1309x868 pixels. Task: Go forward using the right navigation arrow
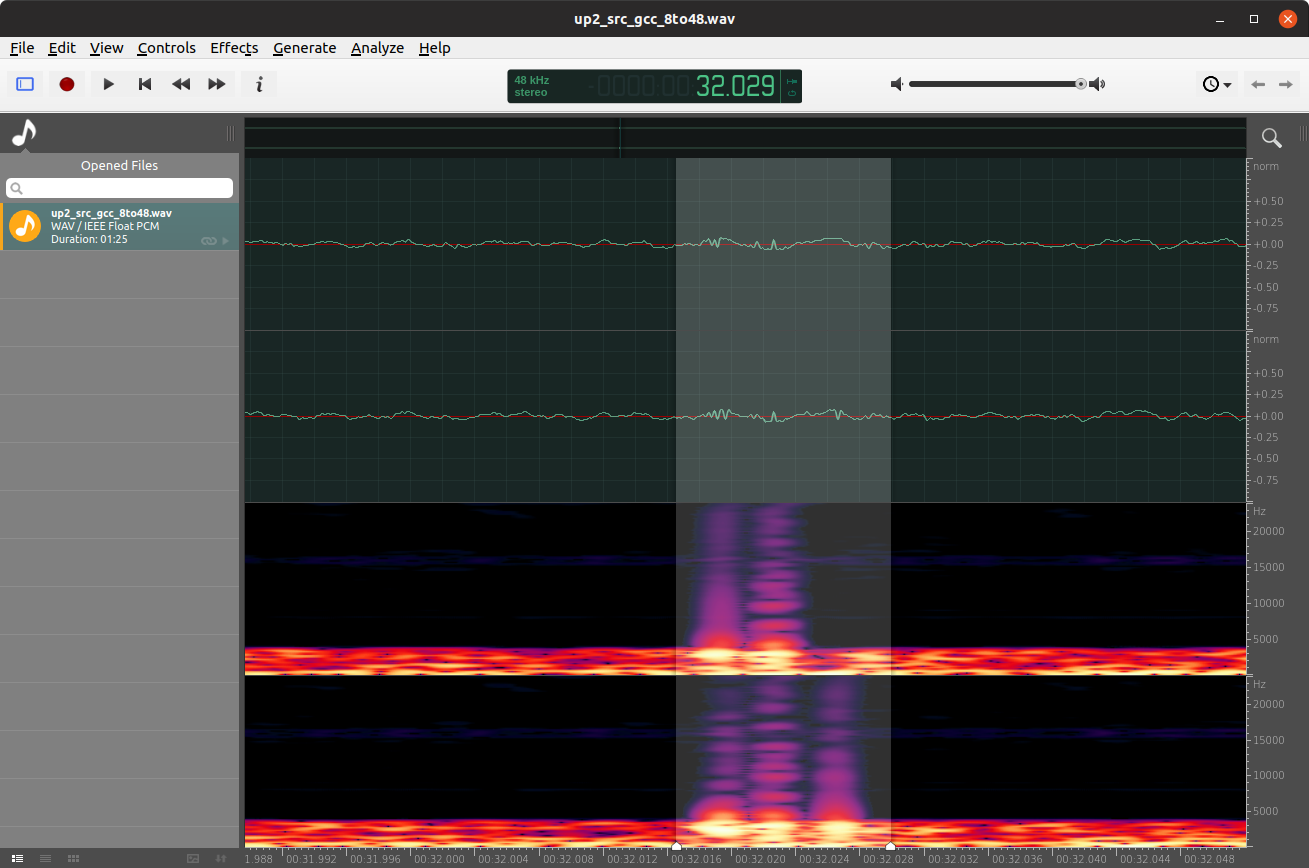[1287, 84]
